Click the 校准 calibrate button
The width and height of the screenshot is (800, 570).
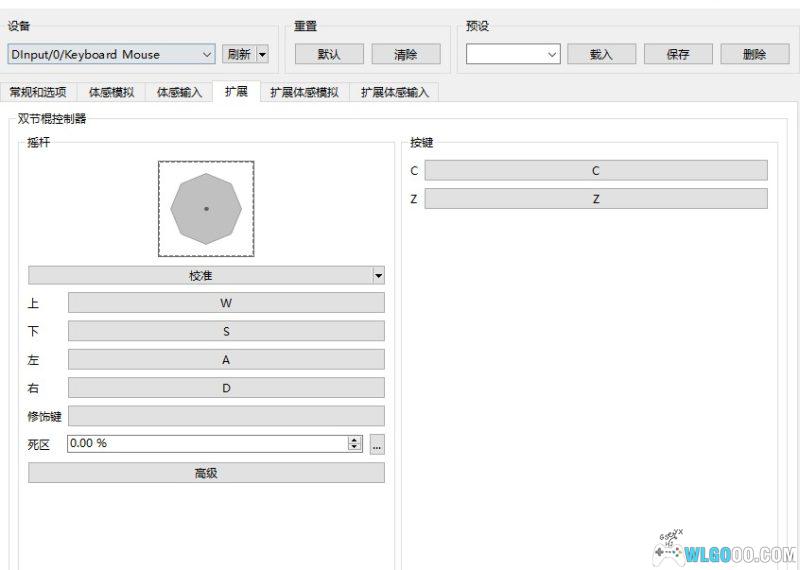pos(201,276)
